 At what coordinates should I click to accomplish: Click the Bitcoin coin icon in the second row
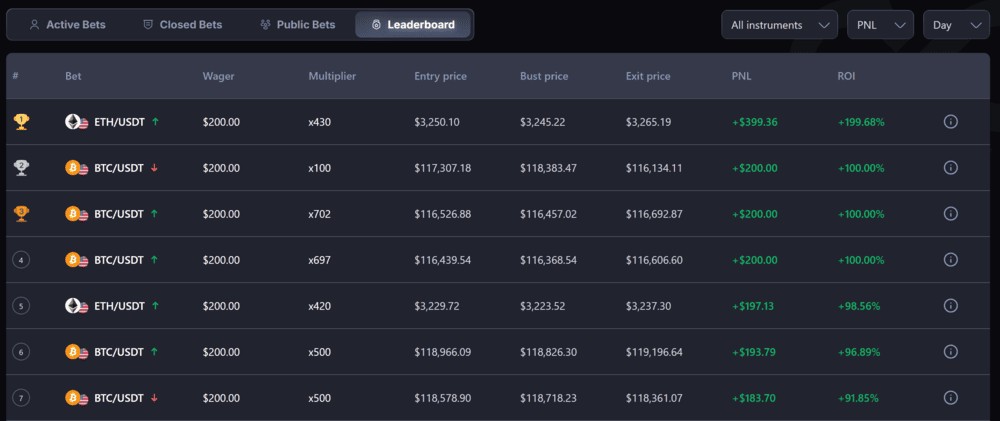click(73, 168)
